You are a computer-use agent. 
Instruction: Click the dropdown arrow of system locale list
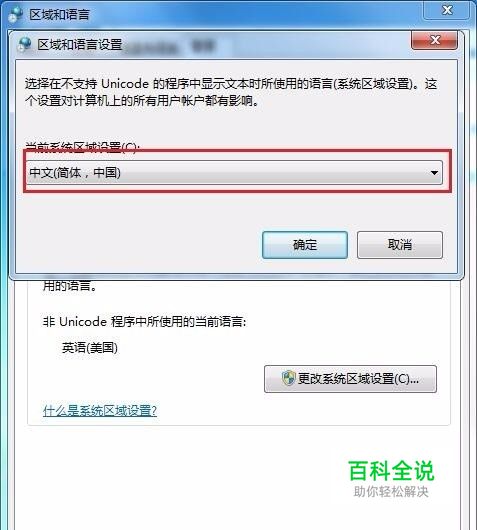[x=434, y=173]
